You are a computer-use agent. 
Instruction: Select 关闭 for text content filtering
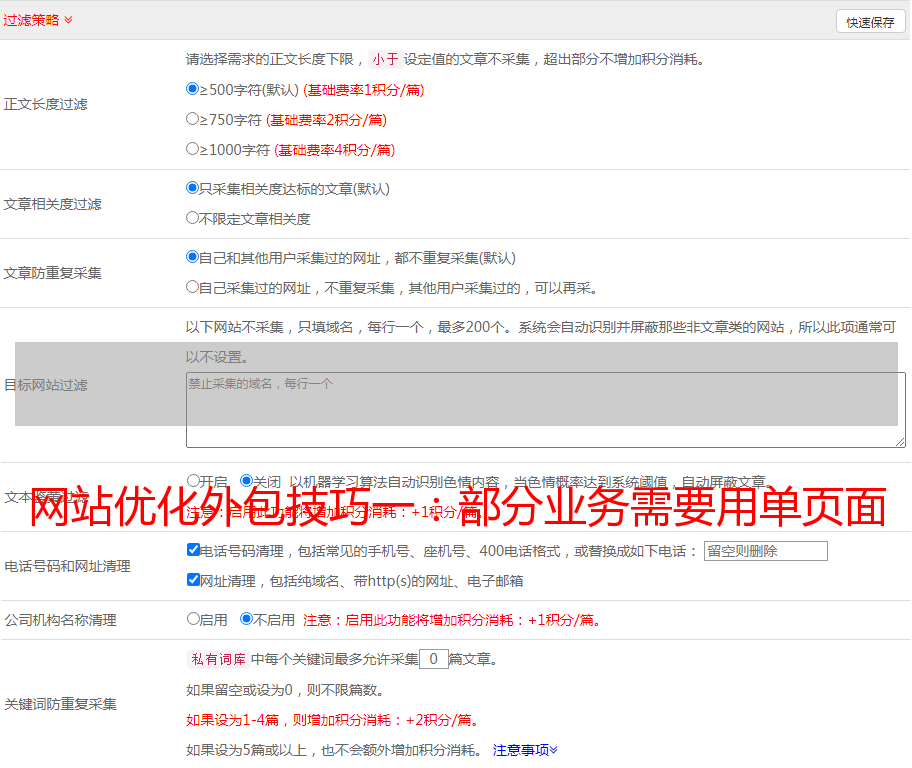click(x=246, y=481)
